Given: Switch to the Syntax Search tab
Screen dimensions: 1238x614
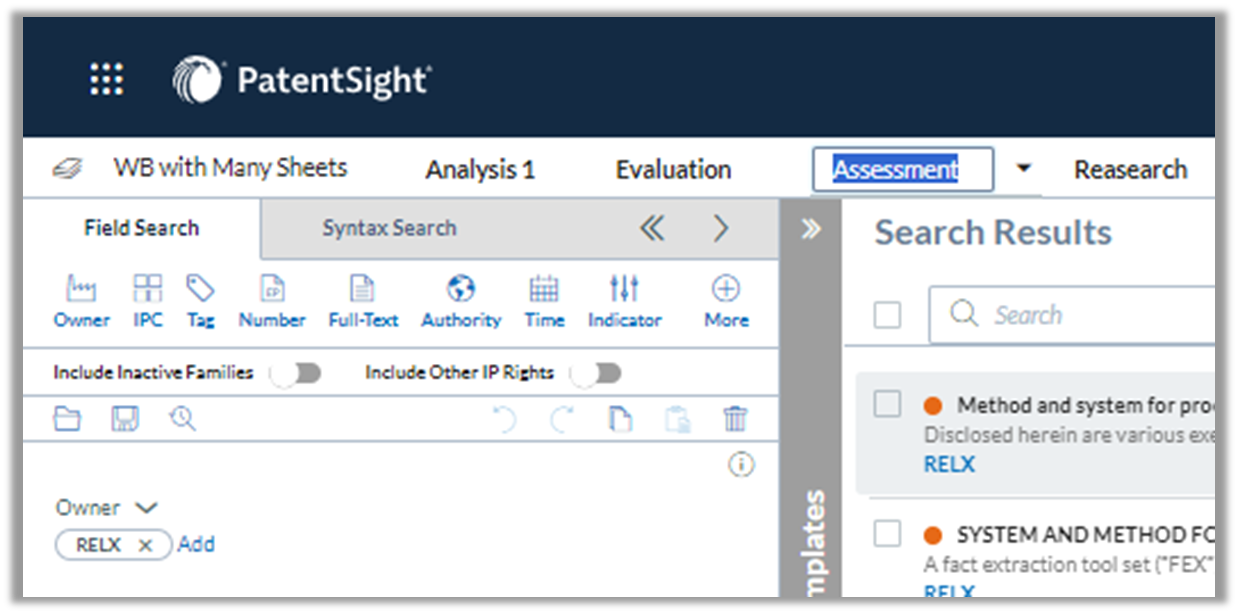Looking at the screenshot, I should click(389, 228).
